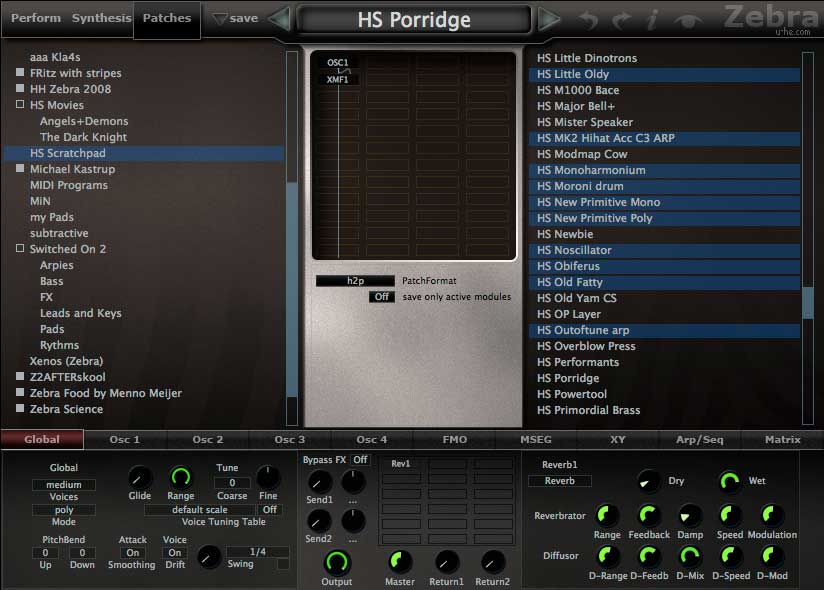Open the Osc 1 tab
This screenshot has width=824, height=590.
point(125,440)
